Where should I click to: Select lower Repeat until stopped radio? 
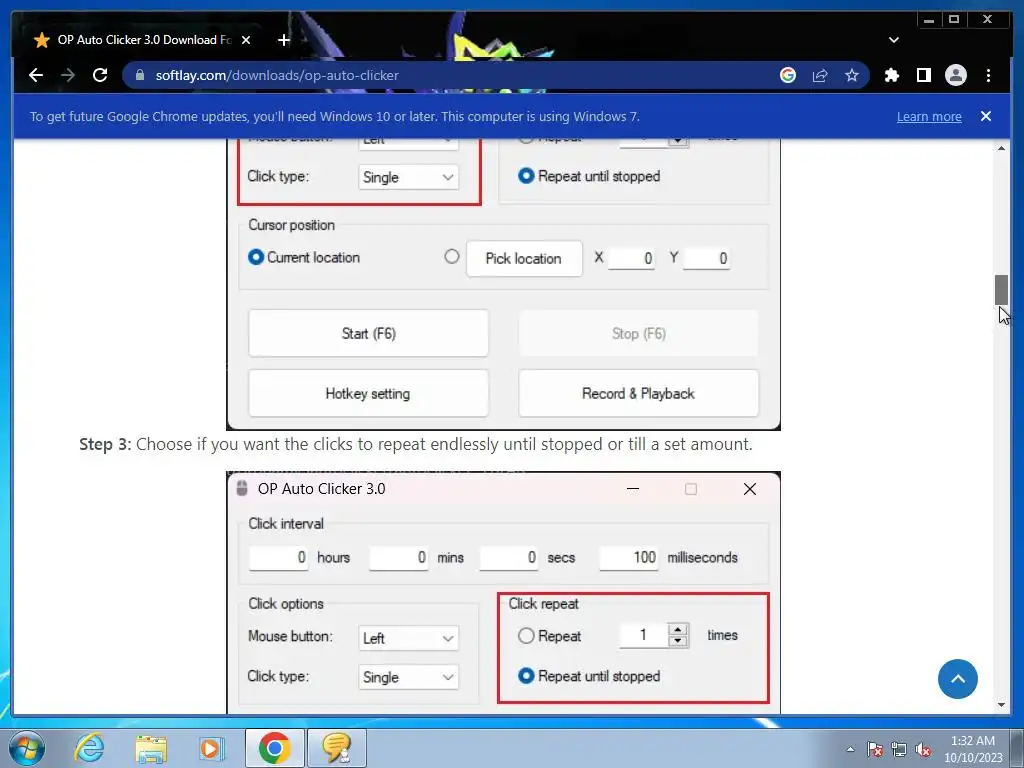click(526, 676)
